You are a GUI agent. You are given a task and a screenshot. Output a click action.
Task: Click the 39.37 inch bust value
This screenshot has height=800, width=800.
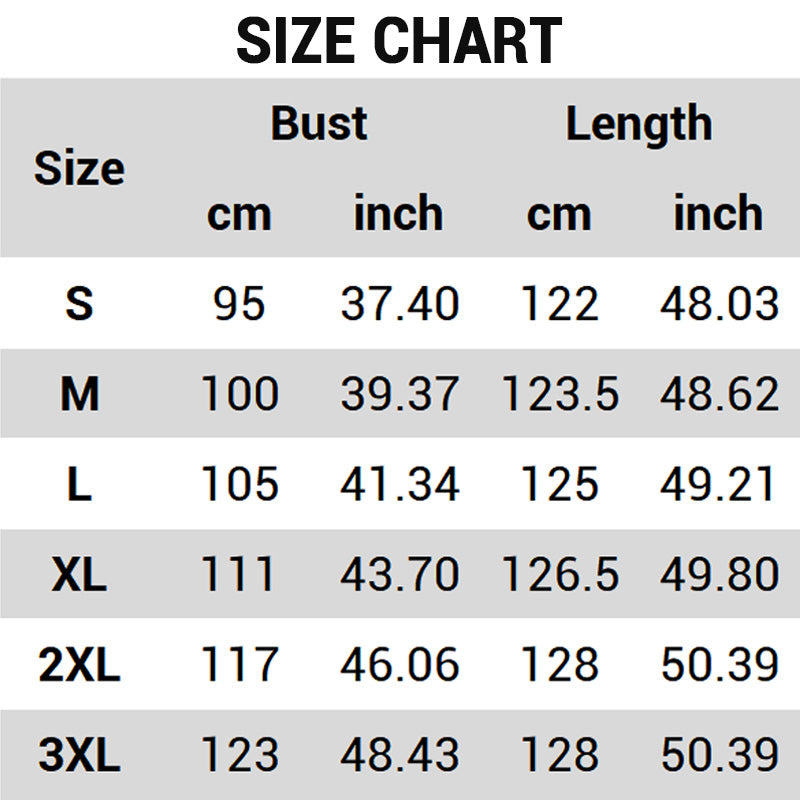click(399, 394)
